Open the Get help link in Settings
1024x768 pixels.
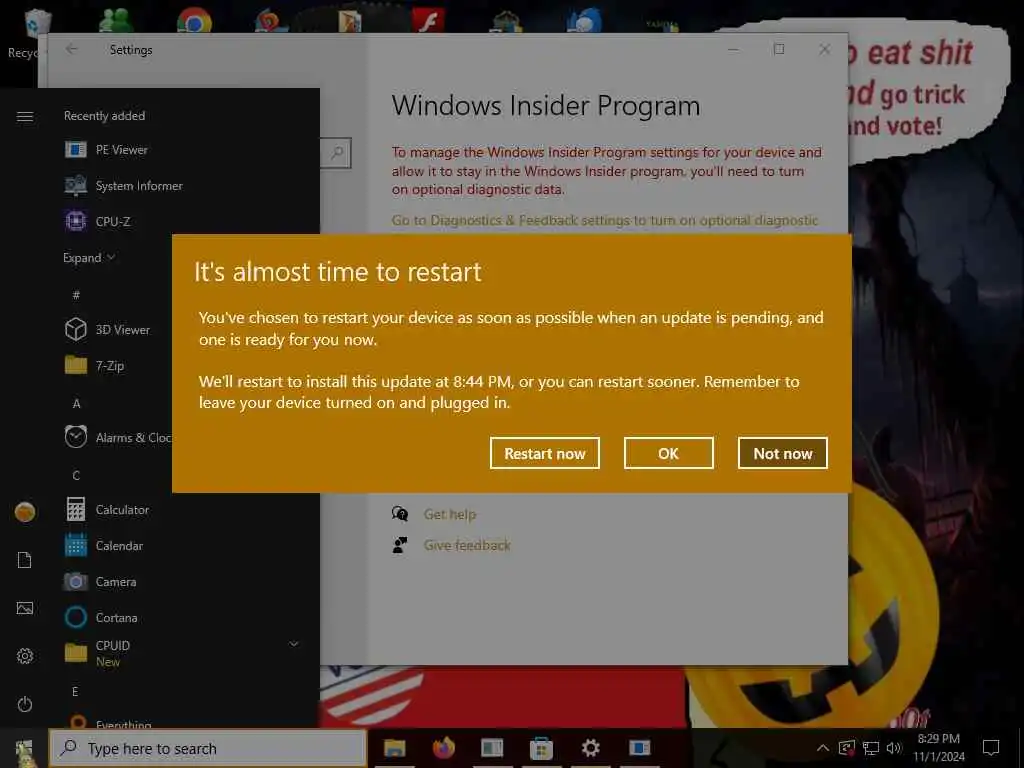(450, 514)
